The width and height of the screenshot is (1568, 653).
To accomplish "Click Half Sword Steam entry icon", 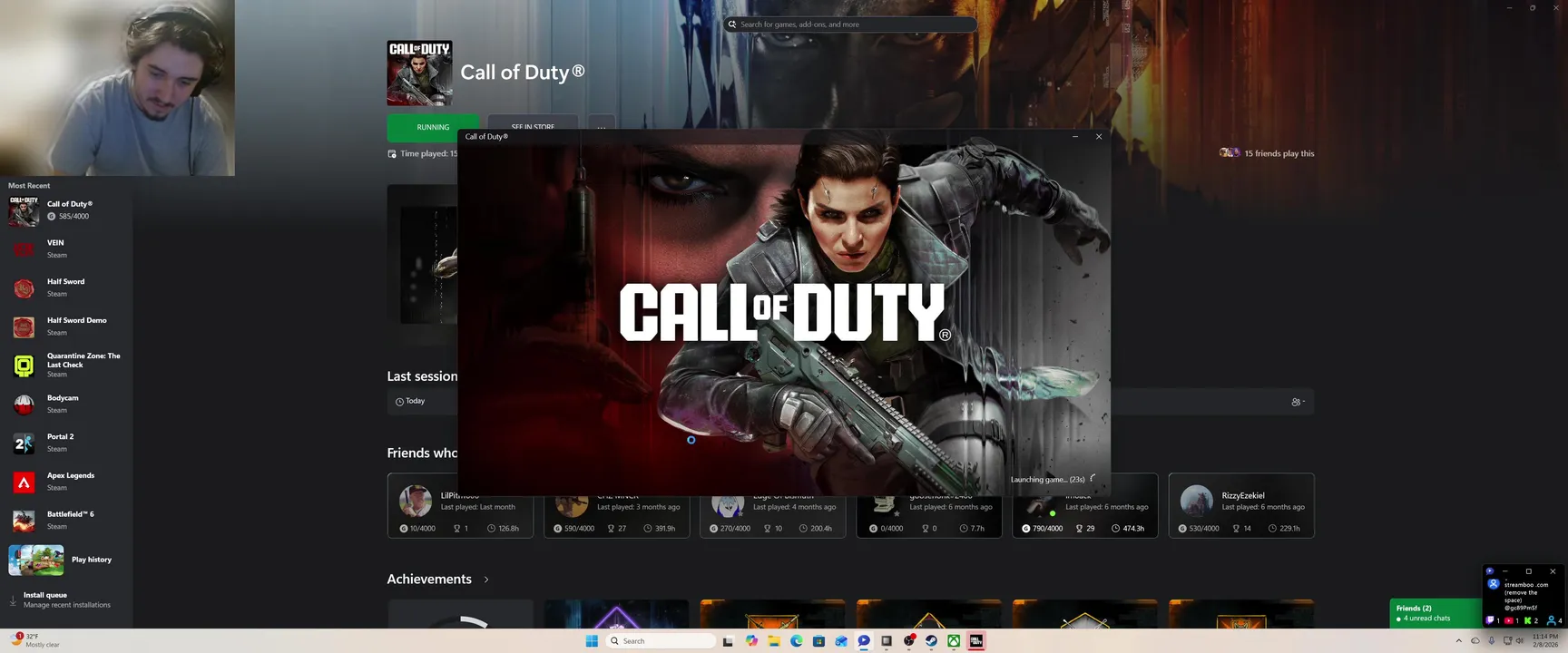I will tap(24, 288).
